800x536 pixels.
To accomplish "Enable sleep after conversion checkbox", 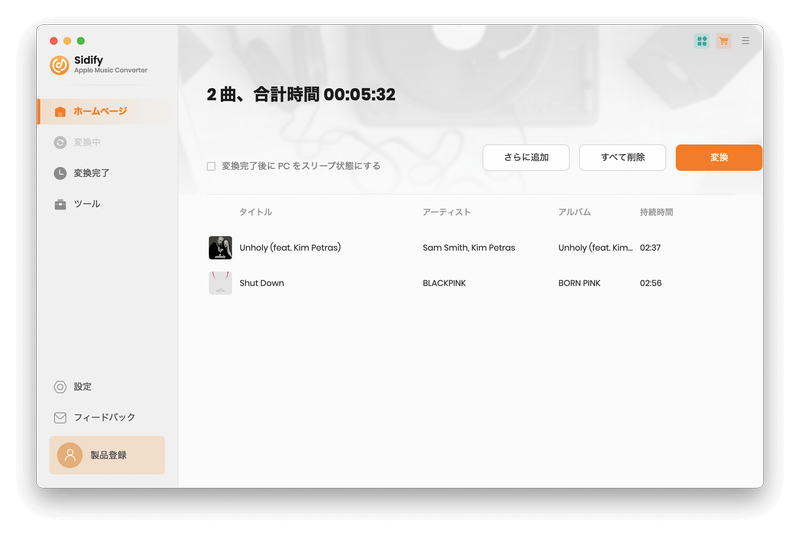I will pyautogui.click(x=211, y=166).
